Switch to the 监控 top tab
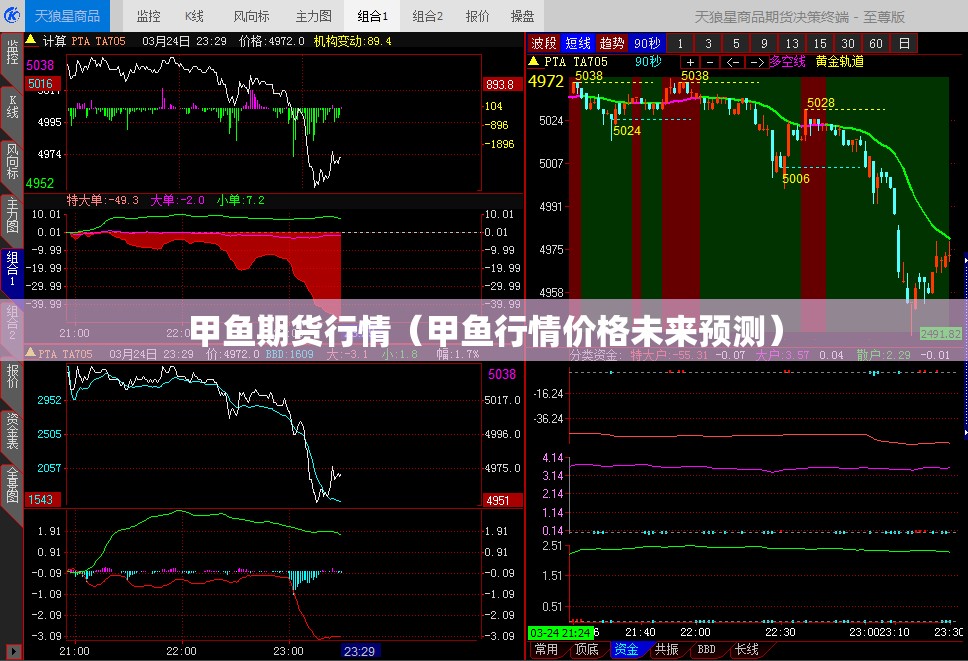This screenshot has width=968, height=661. [x=148, y=16]
